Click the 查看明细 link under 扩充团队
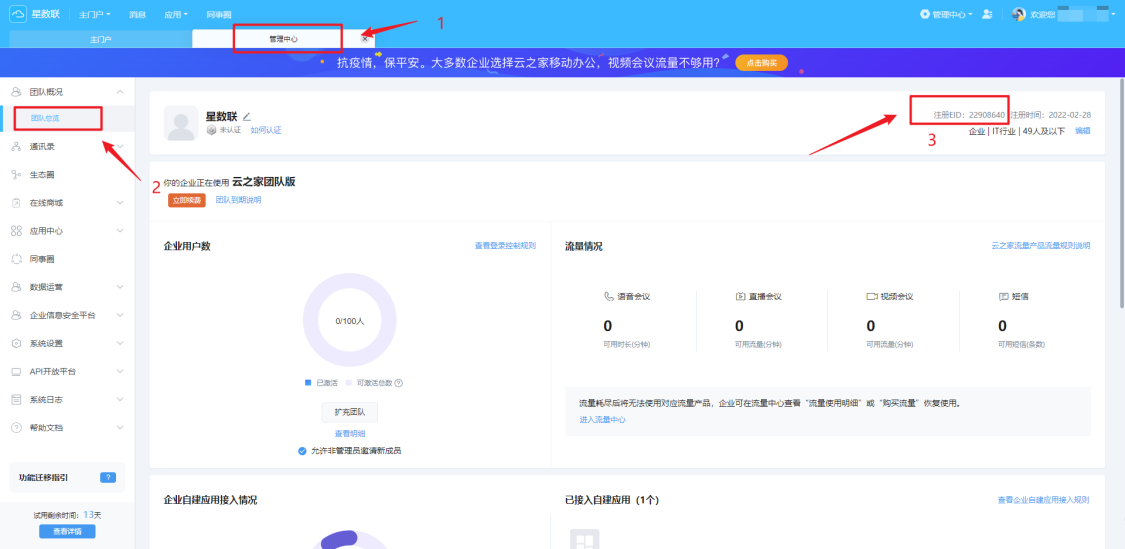 [349, 433]
